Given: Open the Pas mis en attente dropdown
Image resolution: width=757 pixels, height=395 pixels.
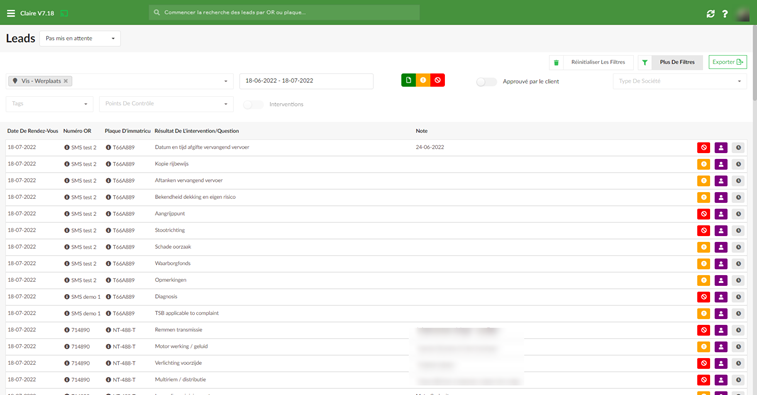Looking at the screenshot, I should click(x=80, y=39).
